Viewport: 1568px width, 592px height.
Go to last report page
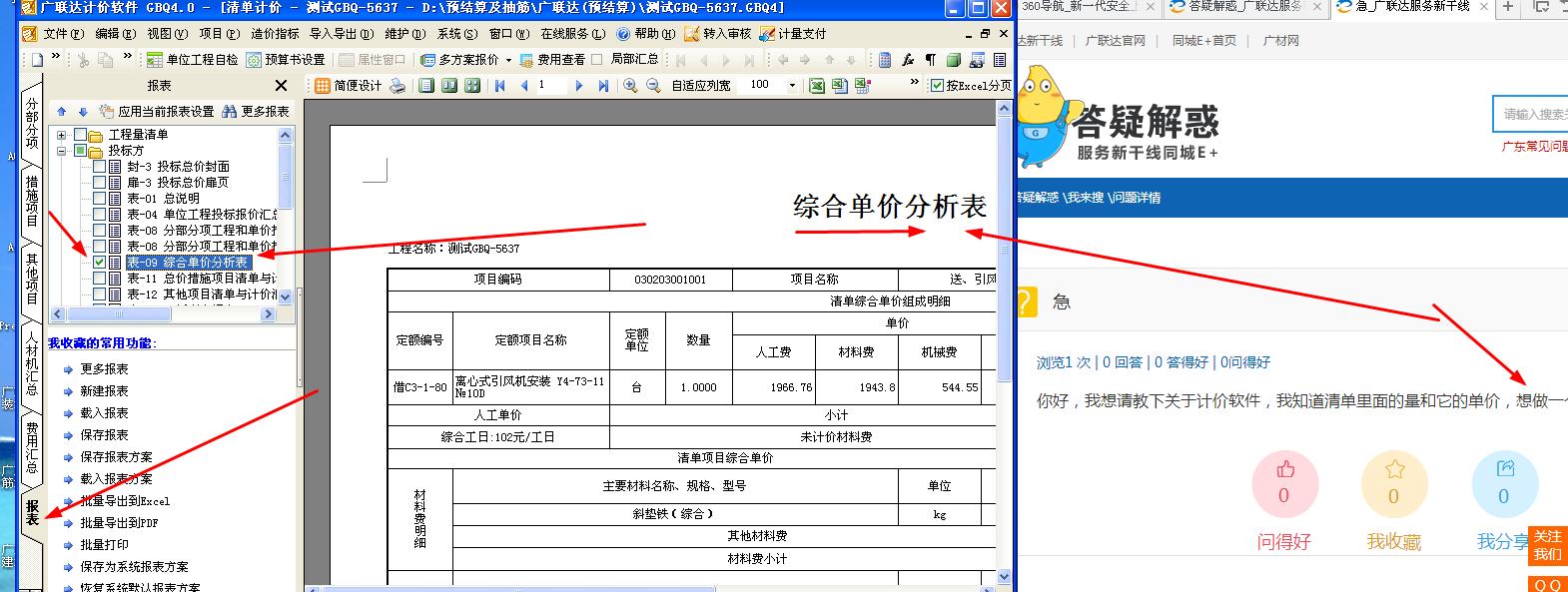[602, 86]
